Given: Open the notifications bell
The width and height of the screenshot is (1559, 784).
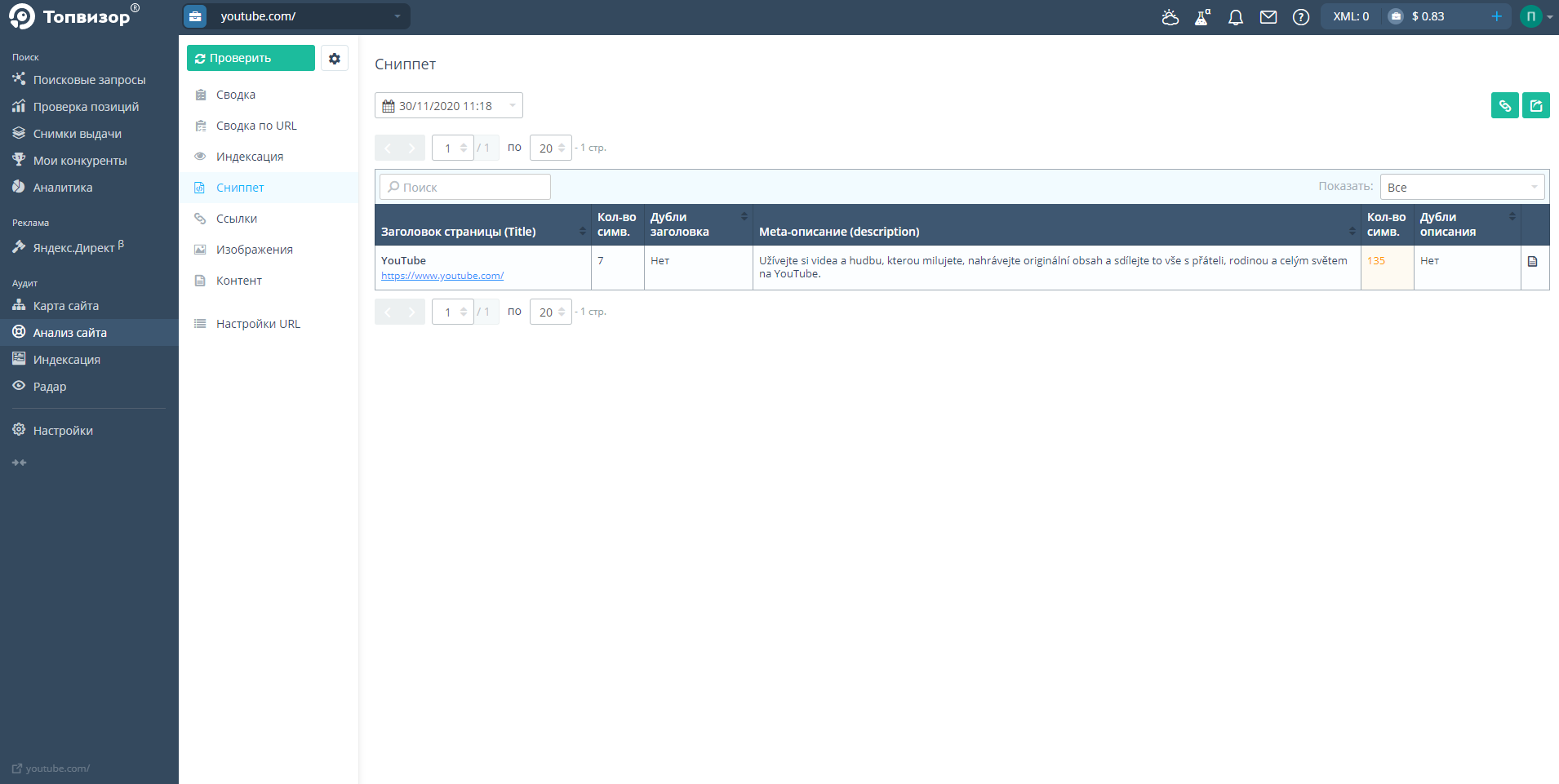Looking at the screenshot, I should click(1236, 17).
